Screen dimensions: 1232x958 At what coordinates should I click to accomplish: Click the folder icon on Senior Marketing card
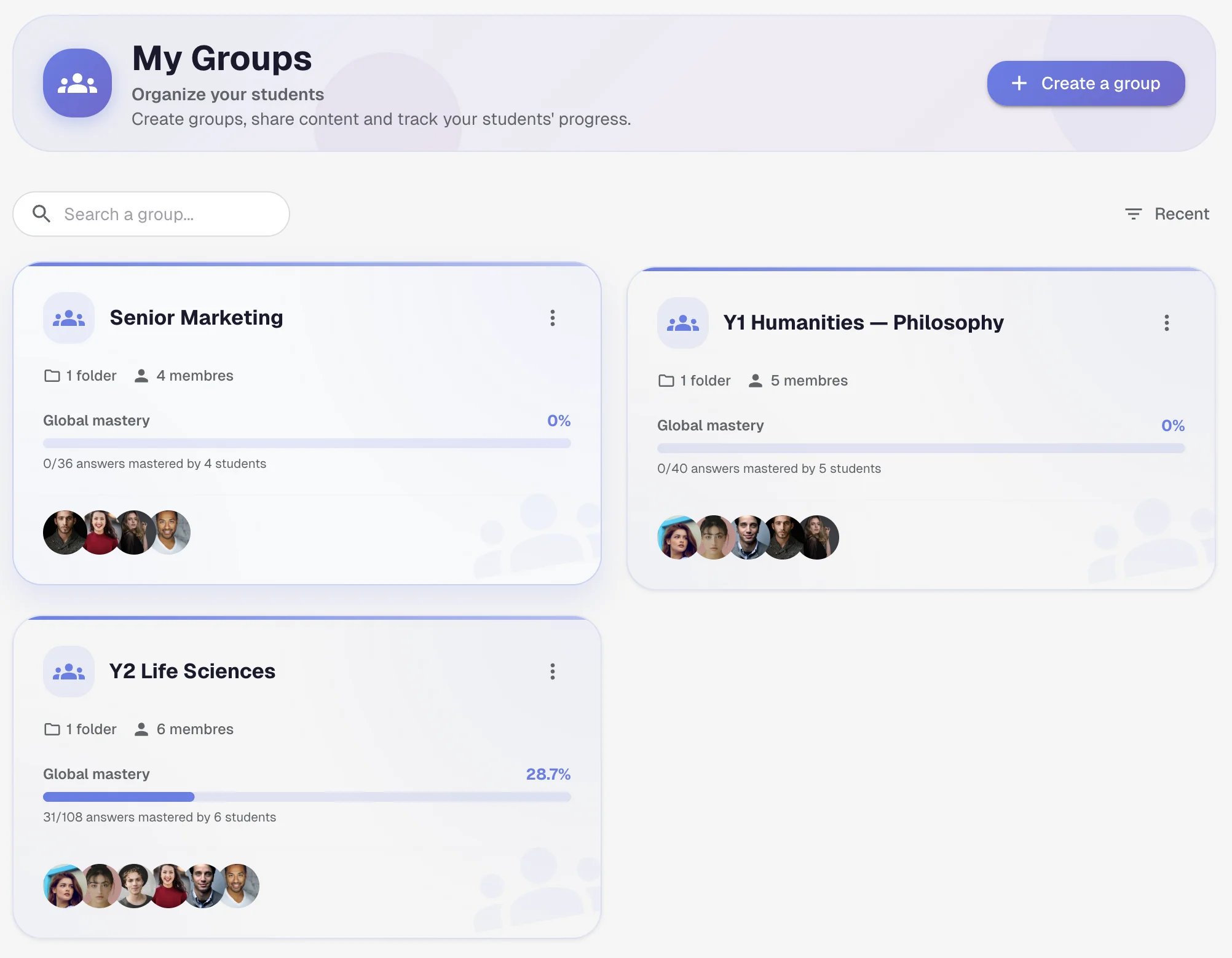pyautogui.click(x=52, y=375)
